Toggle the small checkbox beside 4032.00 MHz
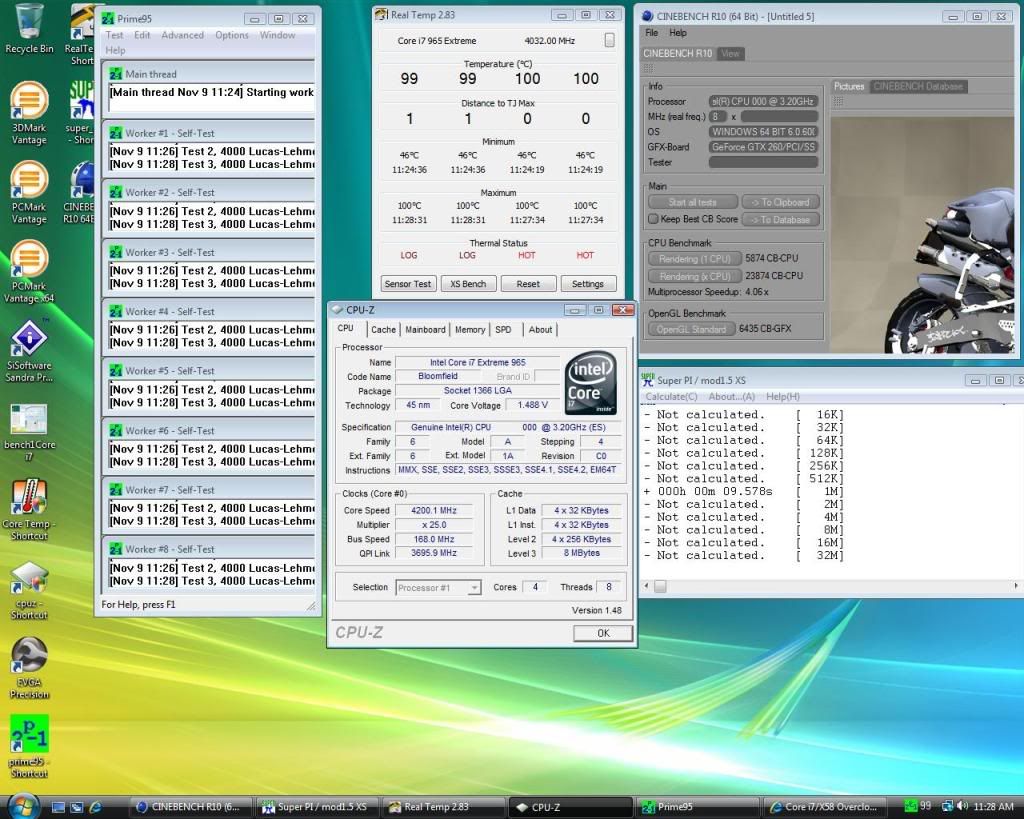The image size is (1024, 819). pyautogui.click(x=609, y=40)
